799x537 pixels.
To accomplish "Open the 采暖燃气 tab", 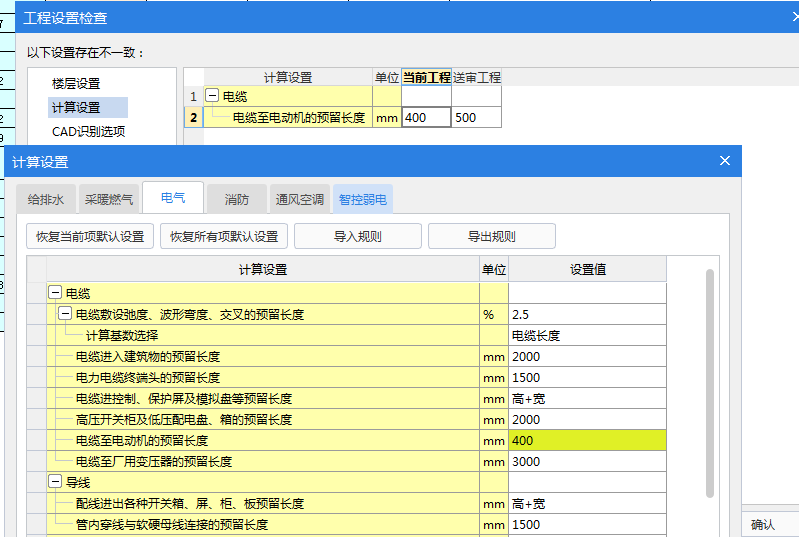I will (x=108, y=199).
